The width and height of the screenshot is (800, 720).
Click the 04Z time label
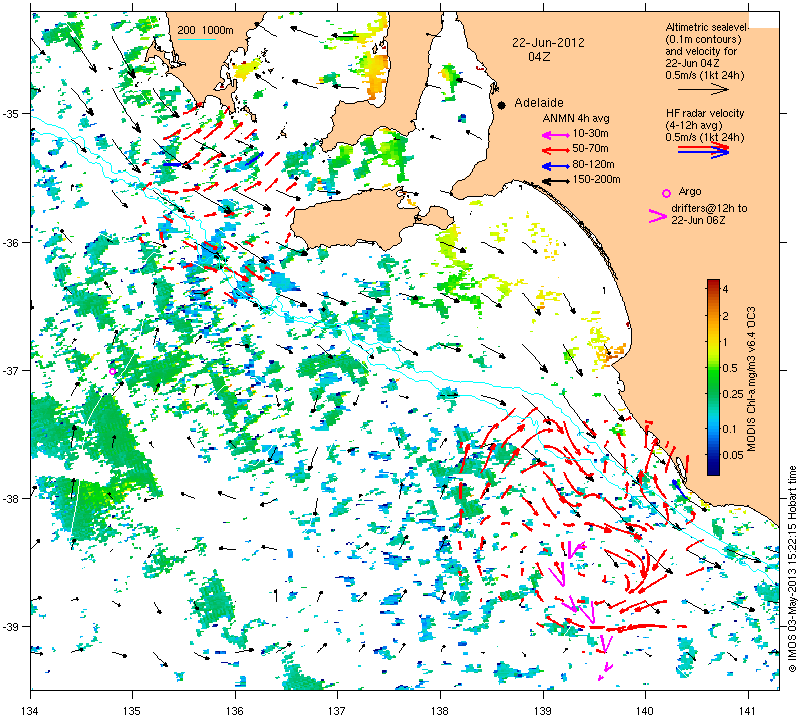pos(539,57)
